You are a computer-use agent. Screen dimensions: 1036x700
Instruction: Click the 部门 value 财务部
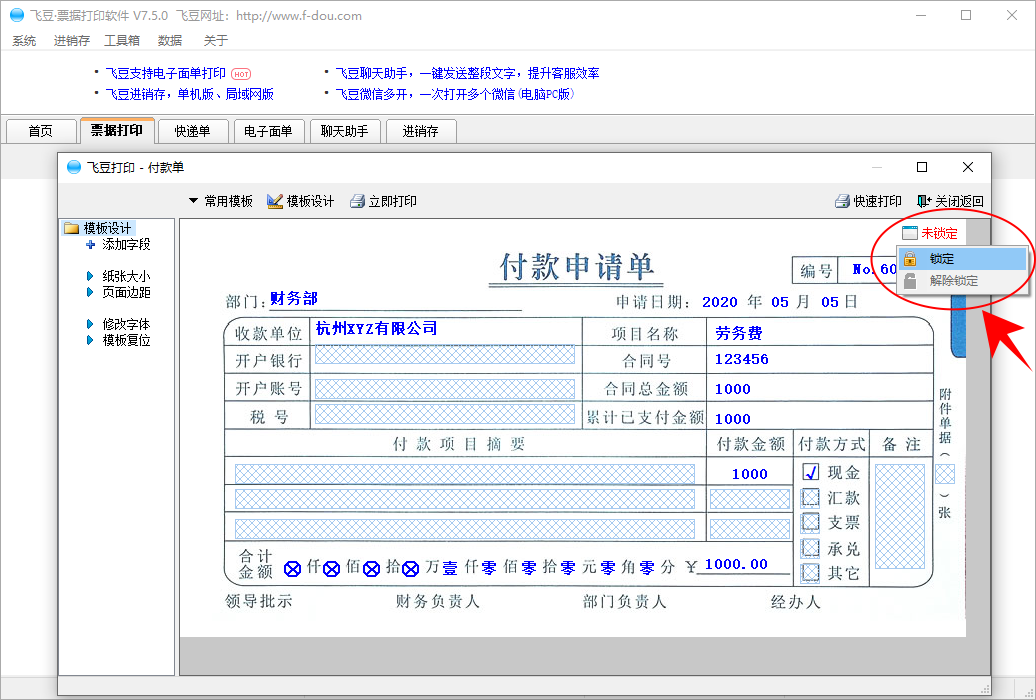click(x=294, y=299)
